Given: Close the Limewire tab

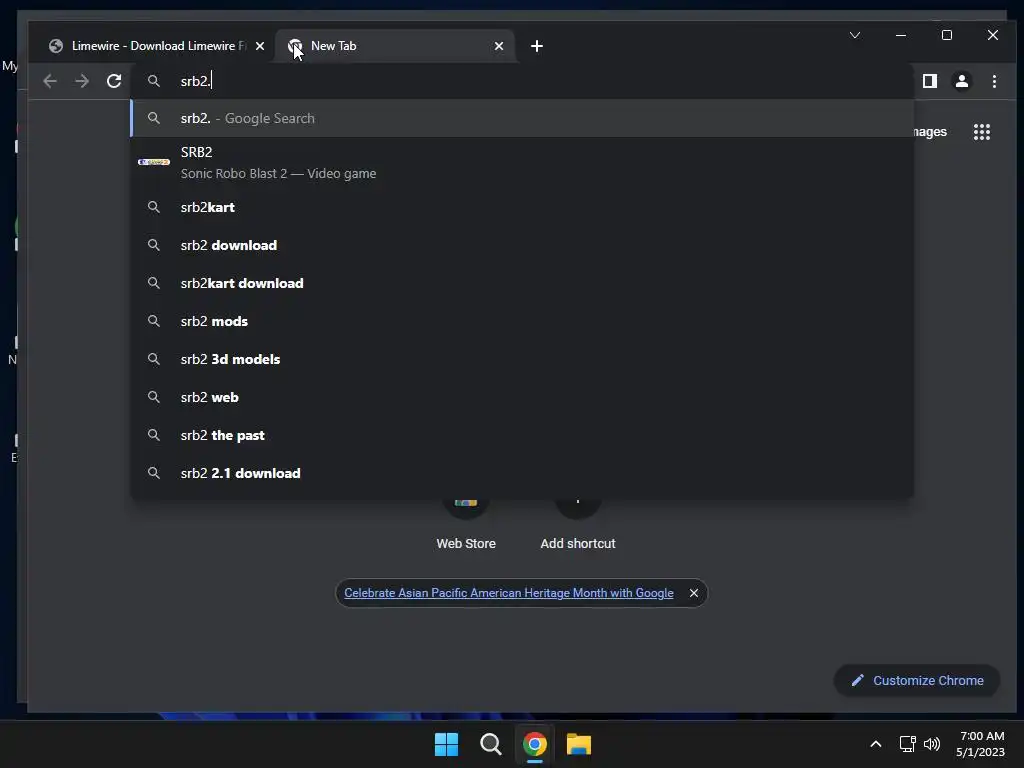Looking at the screenshot, I should [x=260, y=46].
